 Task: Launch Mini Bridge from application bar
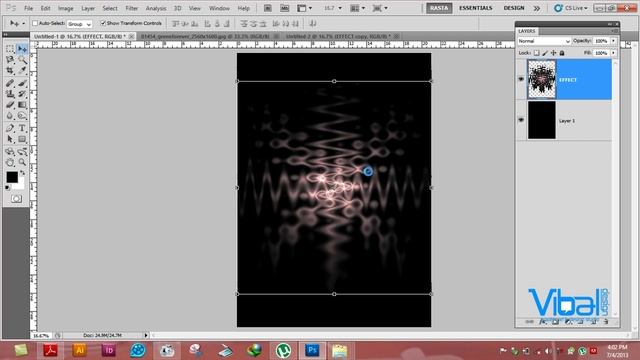click(284, 8)
